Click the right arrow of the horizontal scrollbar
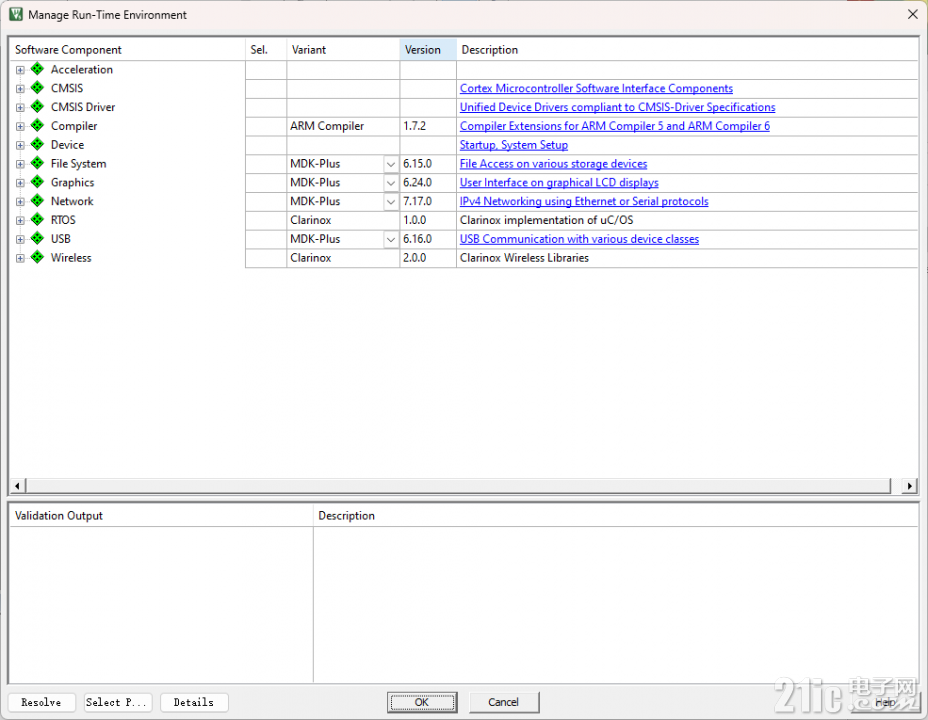 tap(910, 486)
